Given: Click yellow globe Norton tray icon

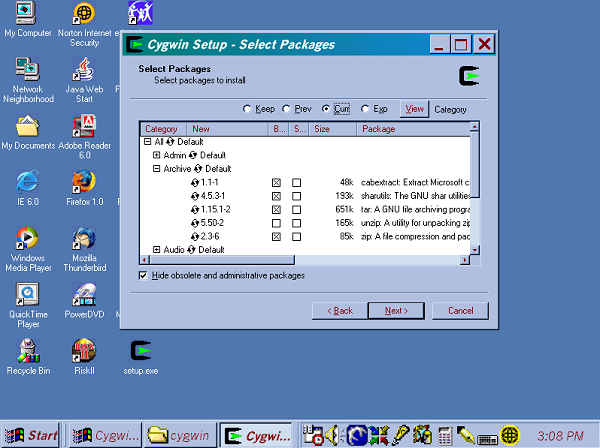Looking at the screenshot, I should 510,435.
